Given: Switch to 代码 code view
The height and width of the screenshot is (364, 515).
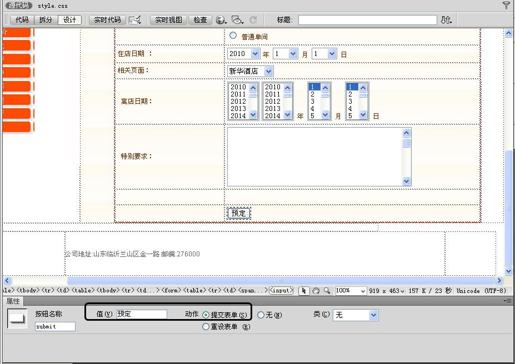Looking at the screenshot, I should 22,20.
